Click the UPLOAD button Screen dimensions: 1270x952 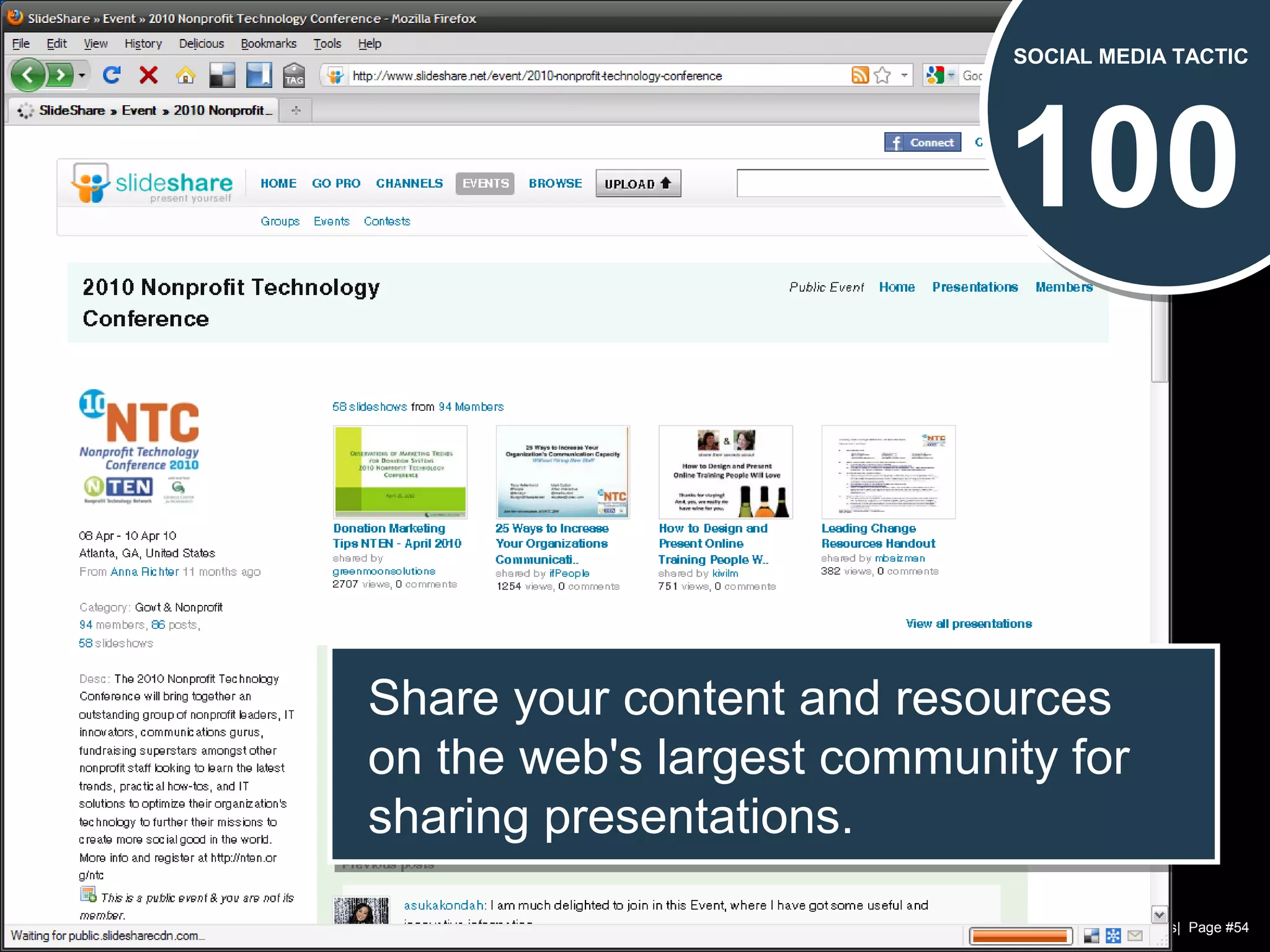[x=638, y=183]
